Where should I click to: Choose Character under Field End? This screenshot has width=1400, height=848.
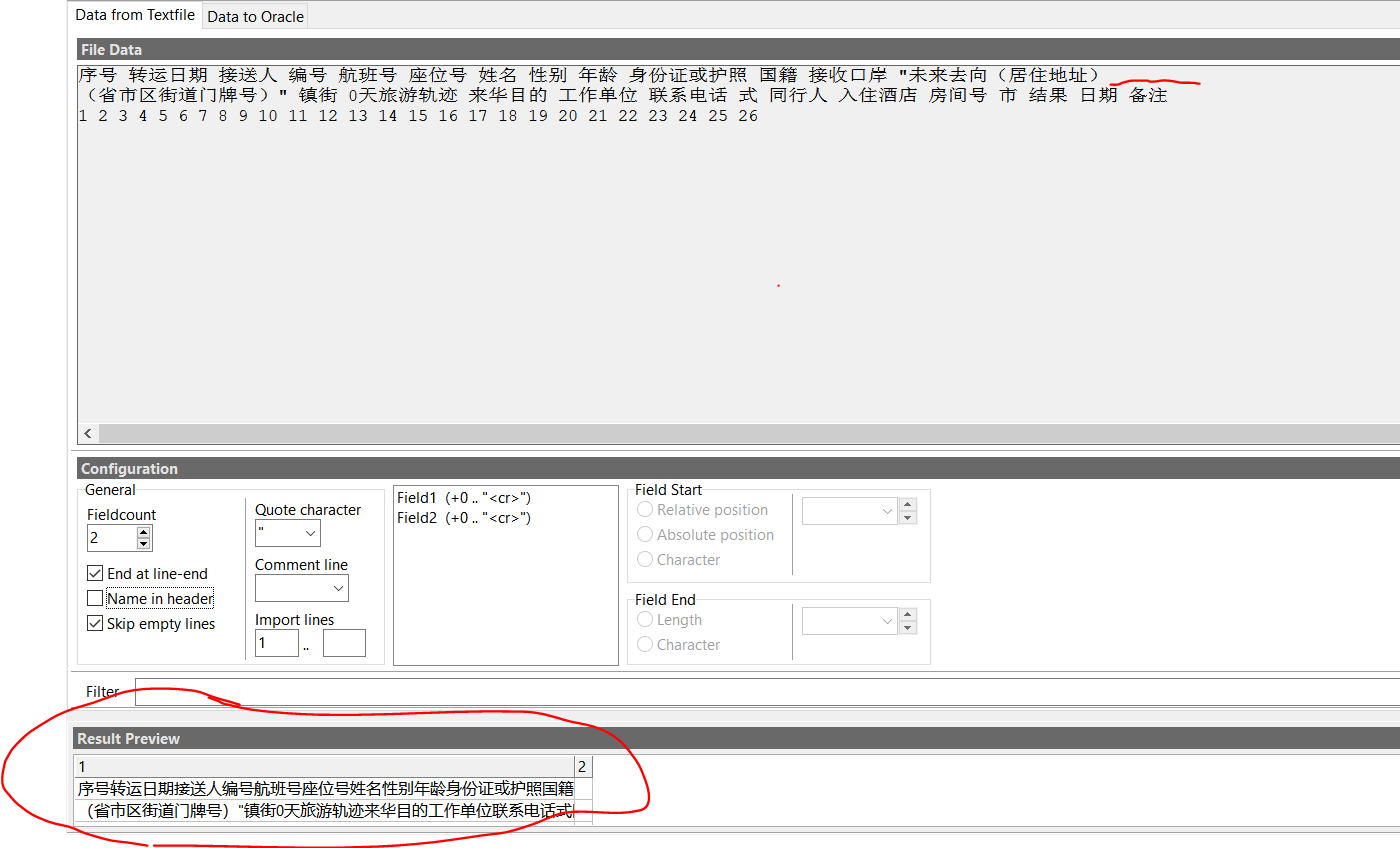[645, 645]
